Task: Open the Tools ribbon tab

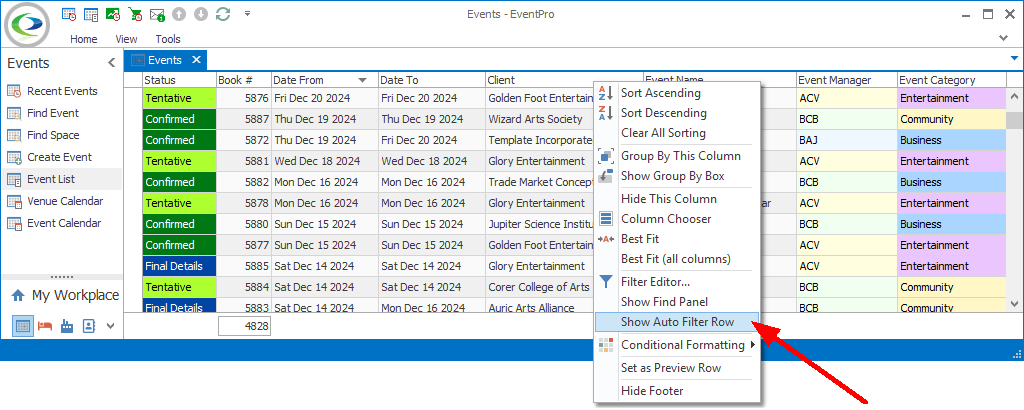Action: tap(168, 39)
